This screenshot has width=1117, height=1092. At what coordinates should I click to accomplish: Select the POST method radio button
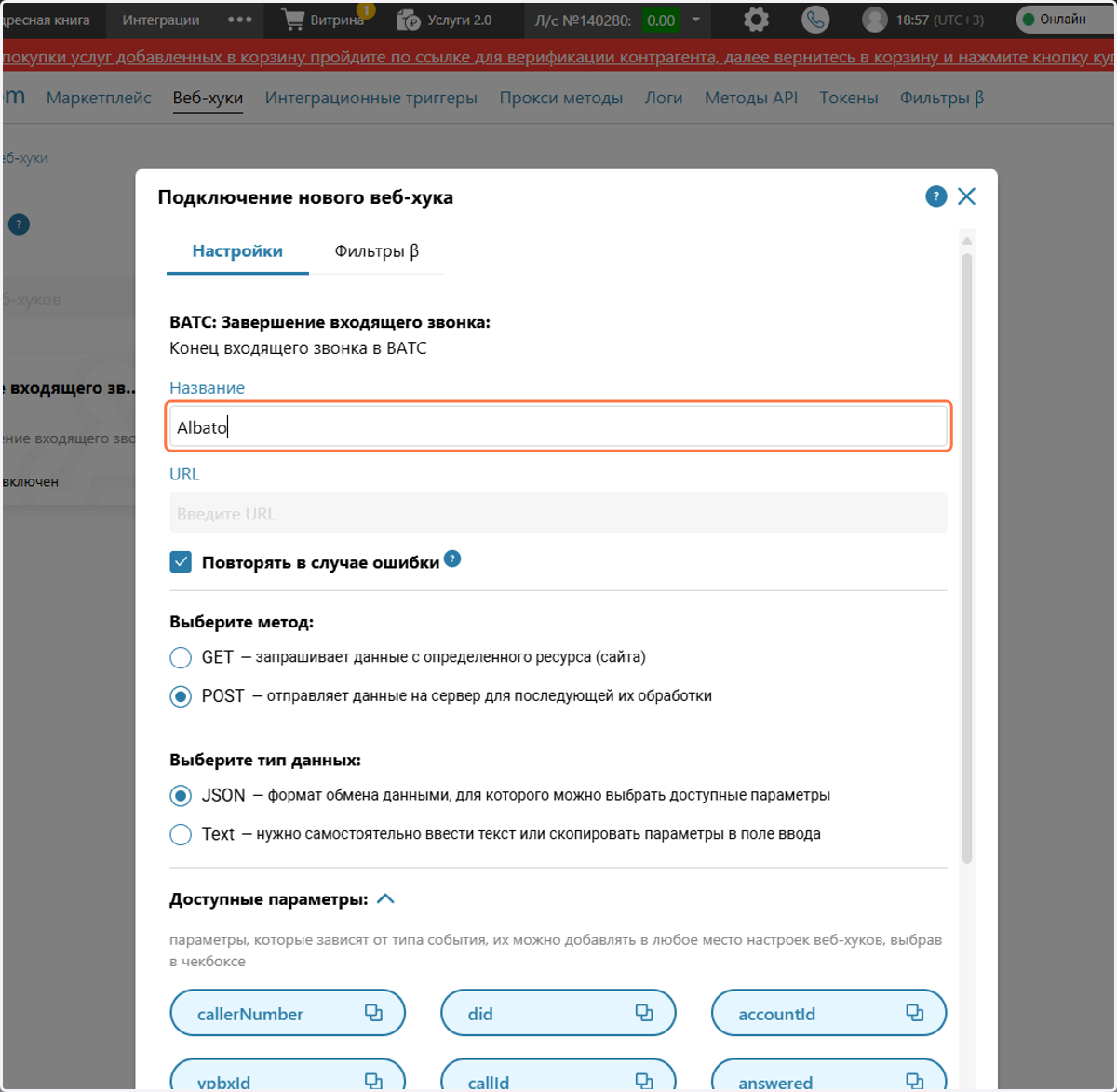click(181, 696)
